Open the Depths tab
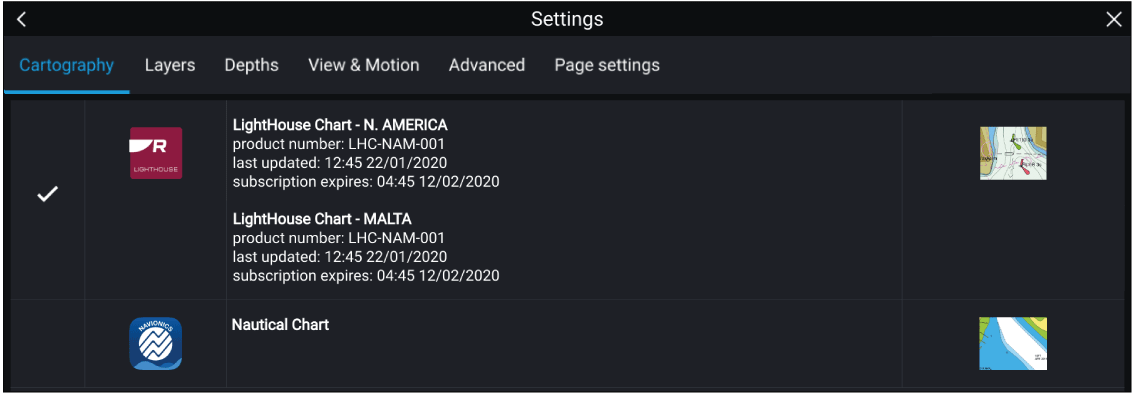Image resolution: width=1134 pixels, height=393 pixels. click(252, 65)
